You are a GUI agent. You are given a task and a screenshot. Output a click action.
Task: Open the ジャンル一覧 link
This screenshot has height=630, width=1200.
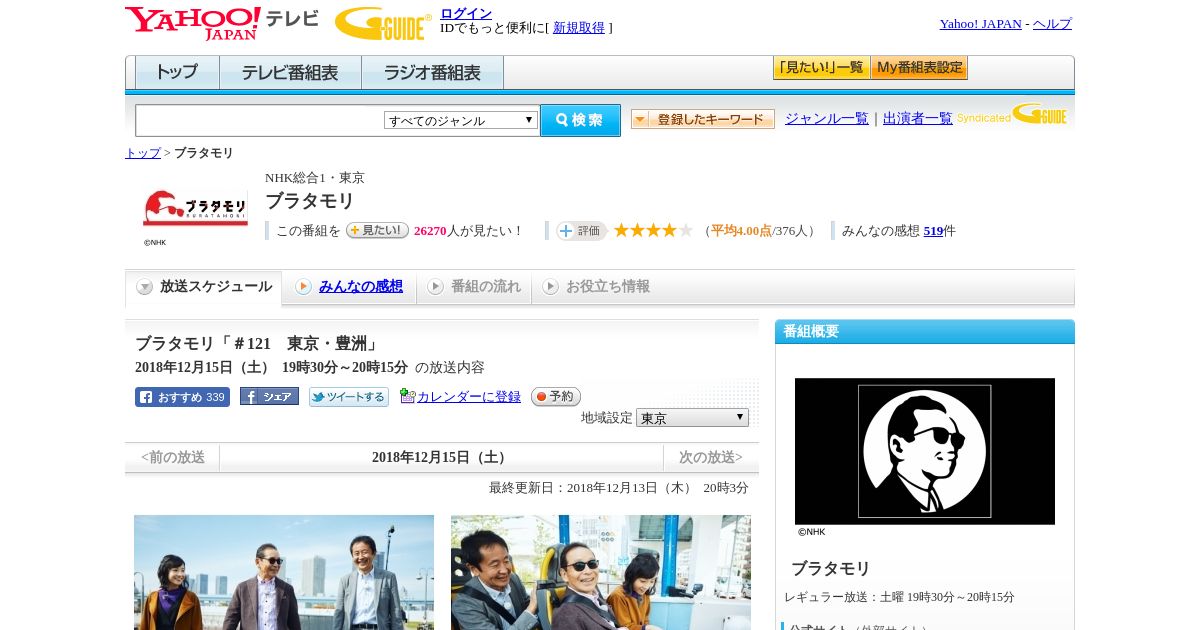(827, 118)
